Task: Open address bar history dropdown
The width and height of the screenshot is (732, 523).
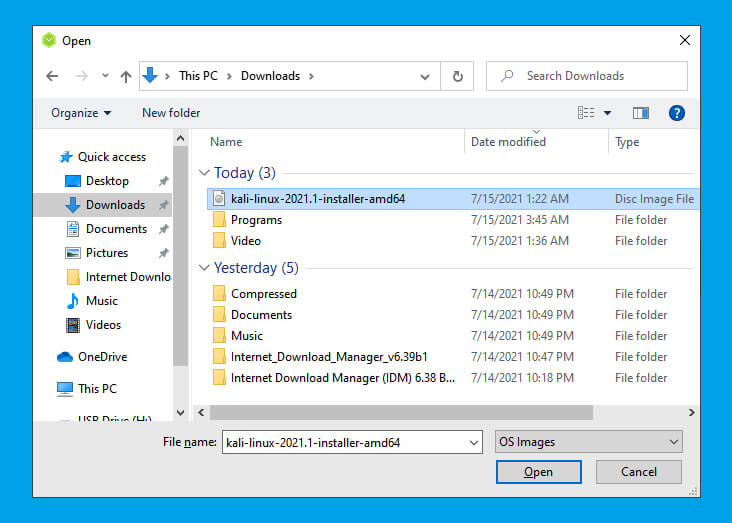Action: (425, 77)
